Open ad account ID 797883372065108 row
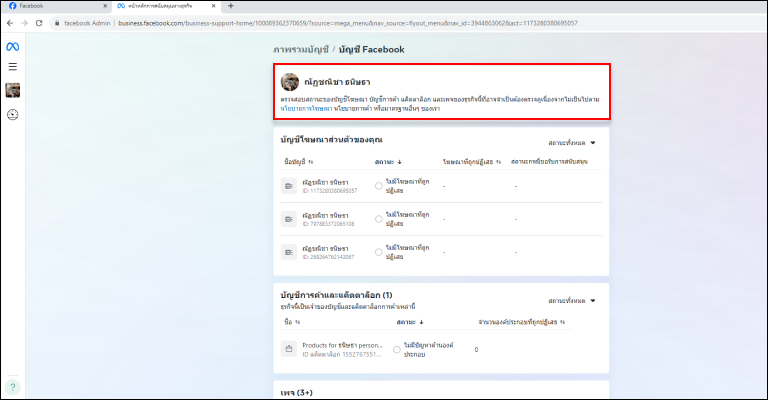768x400 pixels. click(441, 219)
